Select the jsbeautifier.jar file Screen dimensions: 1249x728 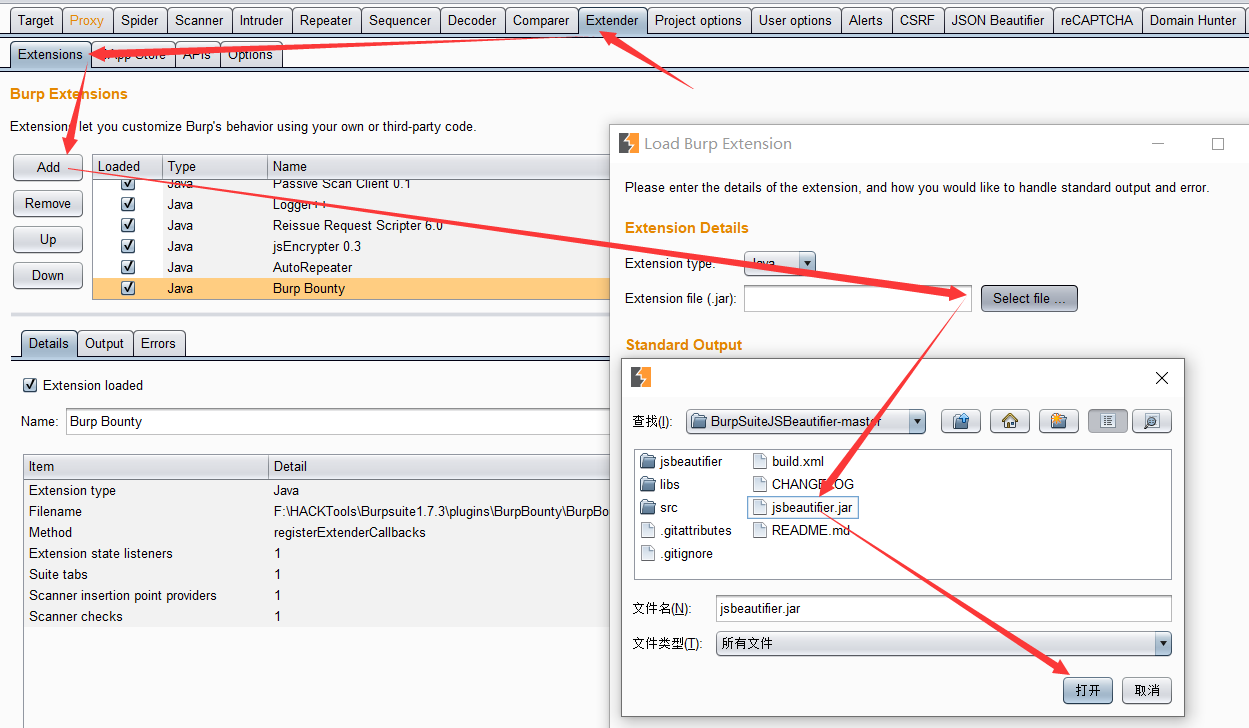[803, 507]
